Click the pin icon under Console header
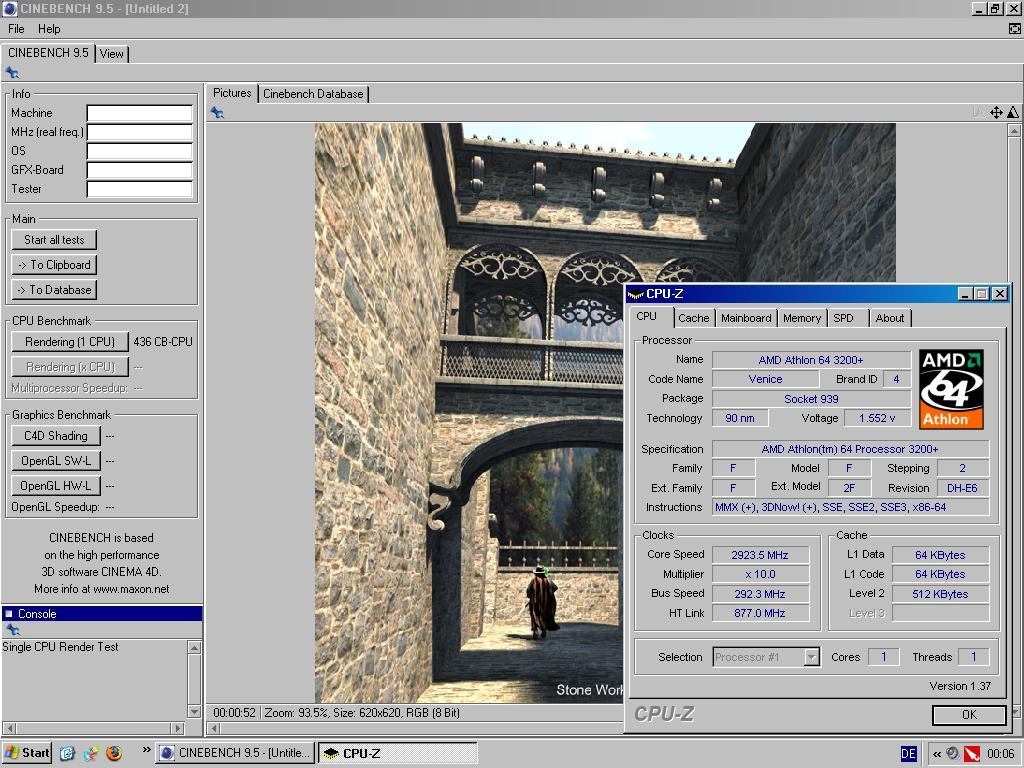Viewport: 1024px width, 768px height. pos(12,630)
